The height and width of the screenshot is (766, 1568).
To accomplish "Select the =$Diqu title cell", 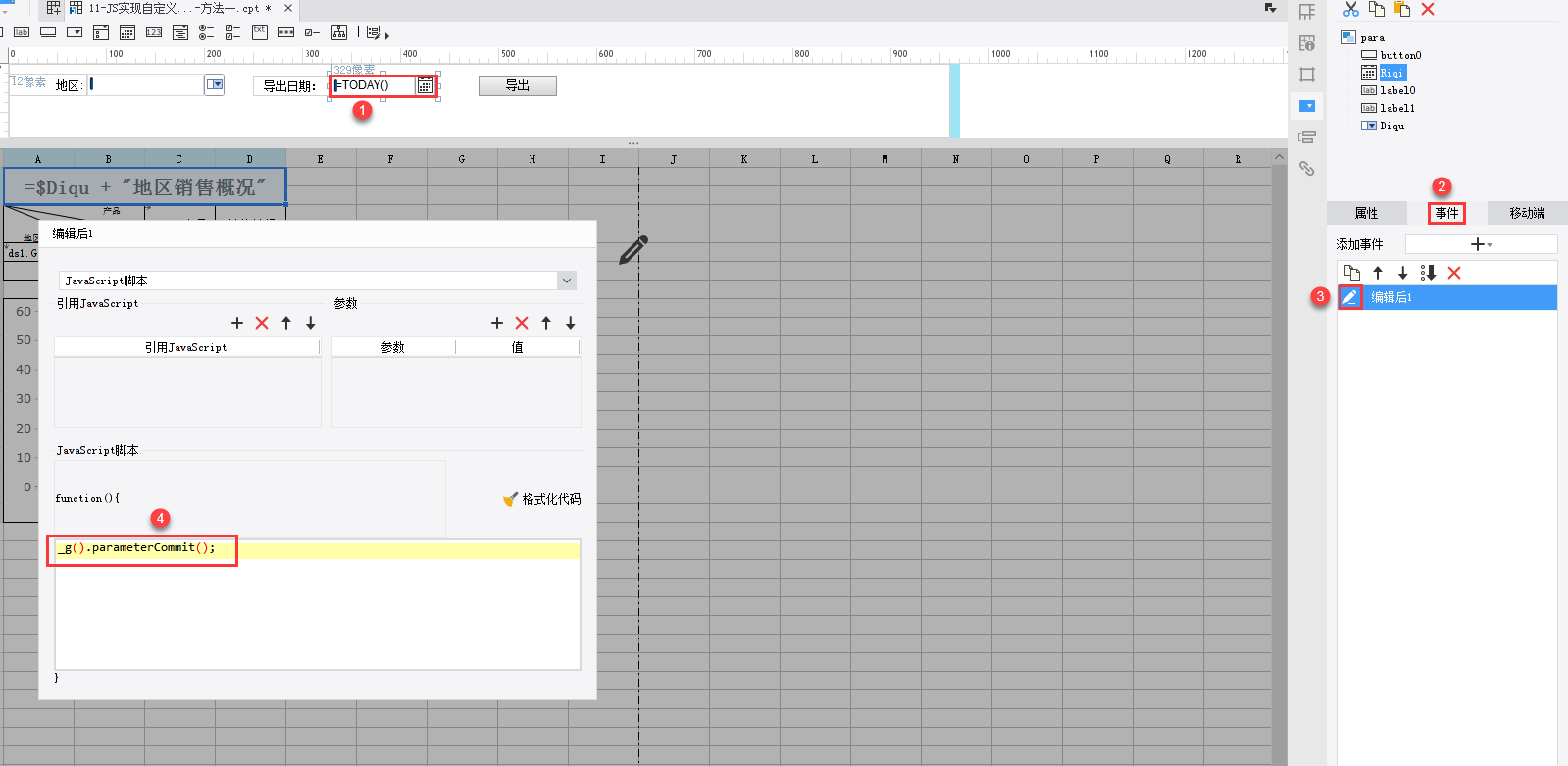I will tap(145, 186).
